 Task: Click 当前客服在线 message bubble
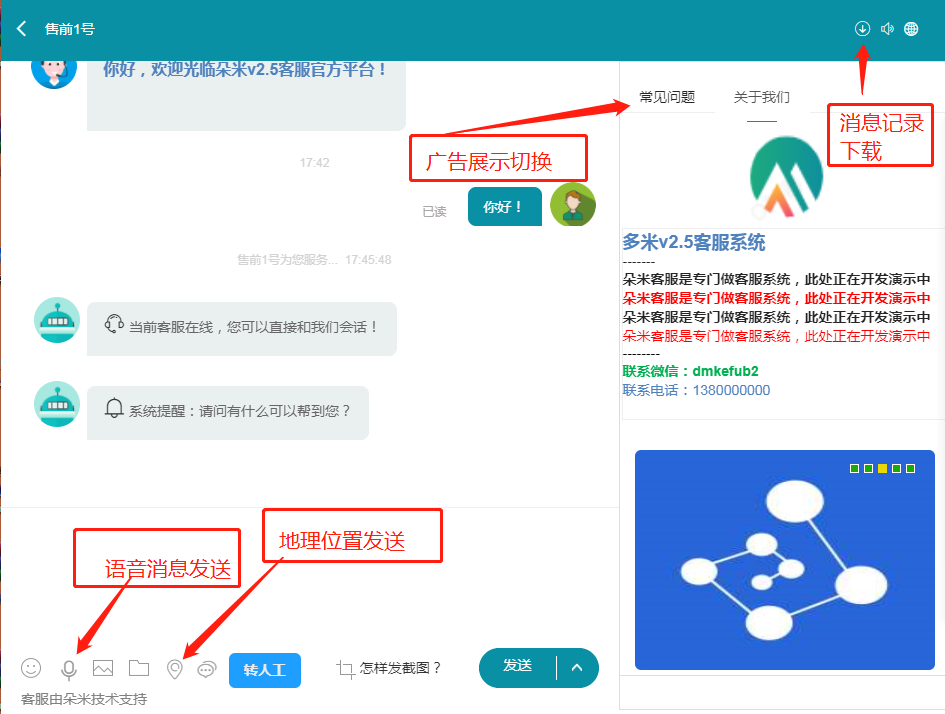pos(242,328)
